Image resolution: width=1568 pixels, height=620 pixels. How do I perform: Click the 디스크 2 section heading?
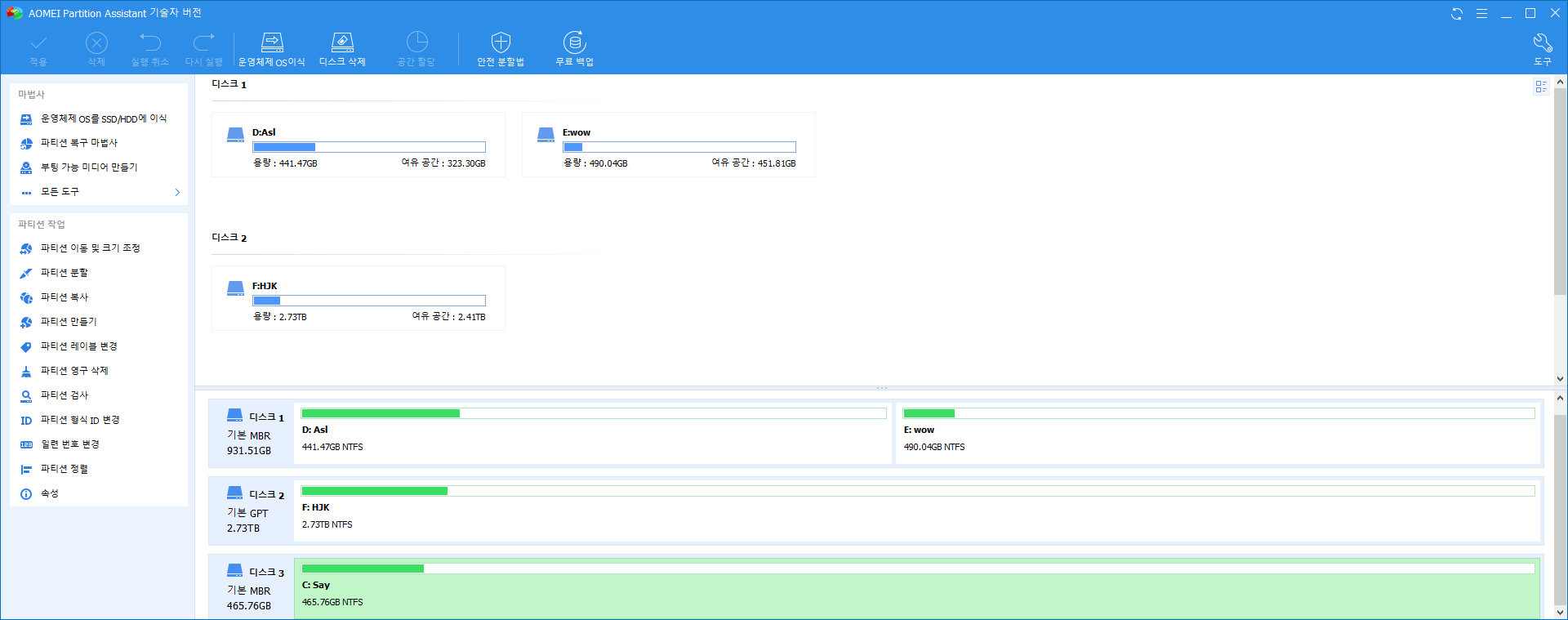229,238
